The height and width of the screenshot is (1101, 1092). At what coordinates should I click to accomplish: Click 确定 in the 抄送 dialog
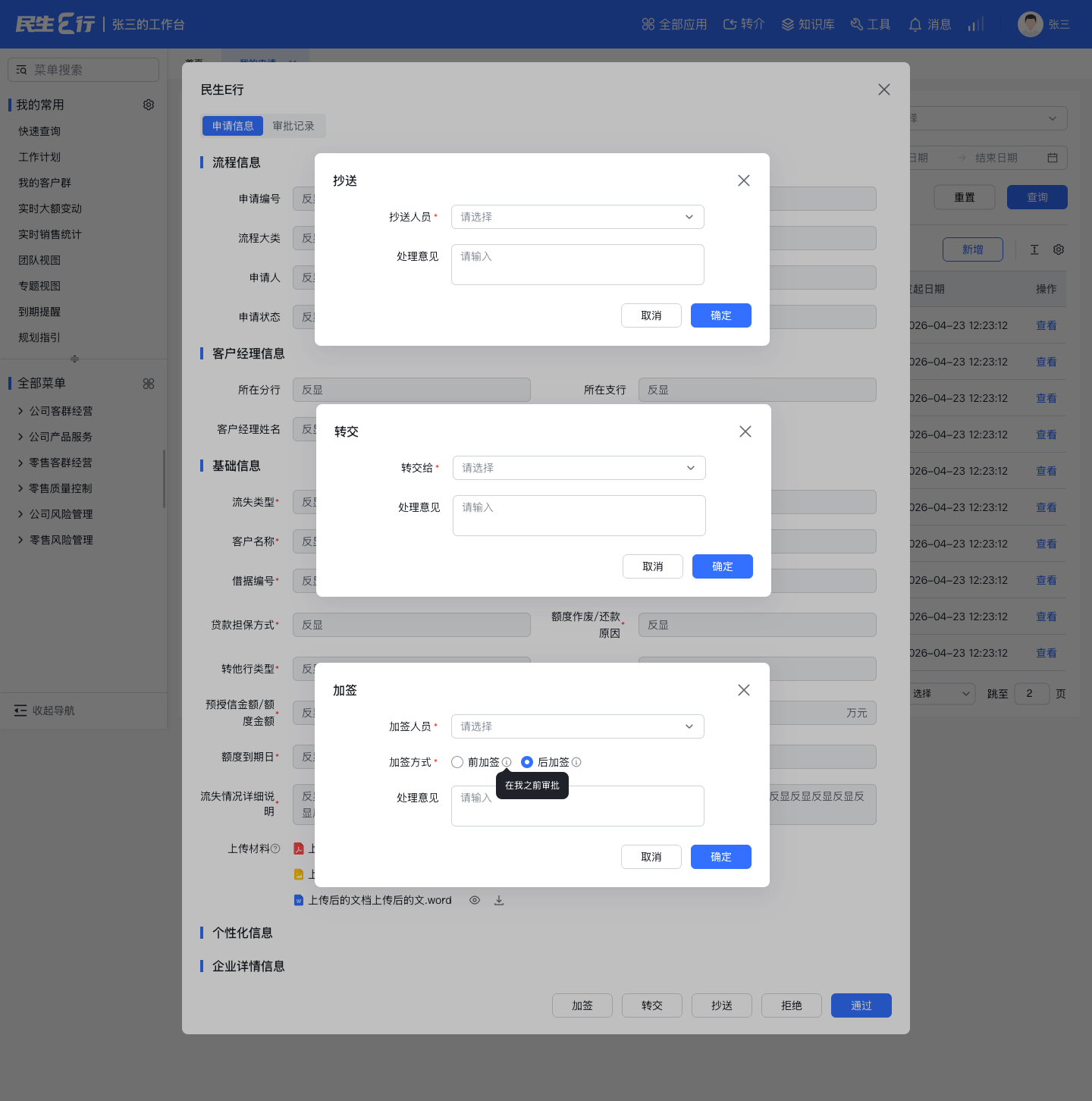tap(721, 315)
